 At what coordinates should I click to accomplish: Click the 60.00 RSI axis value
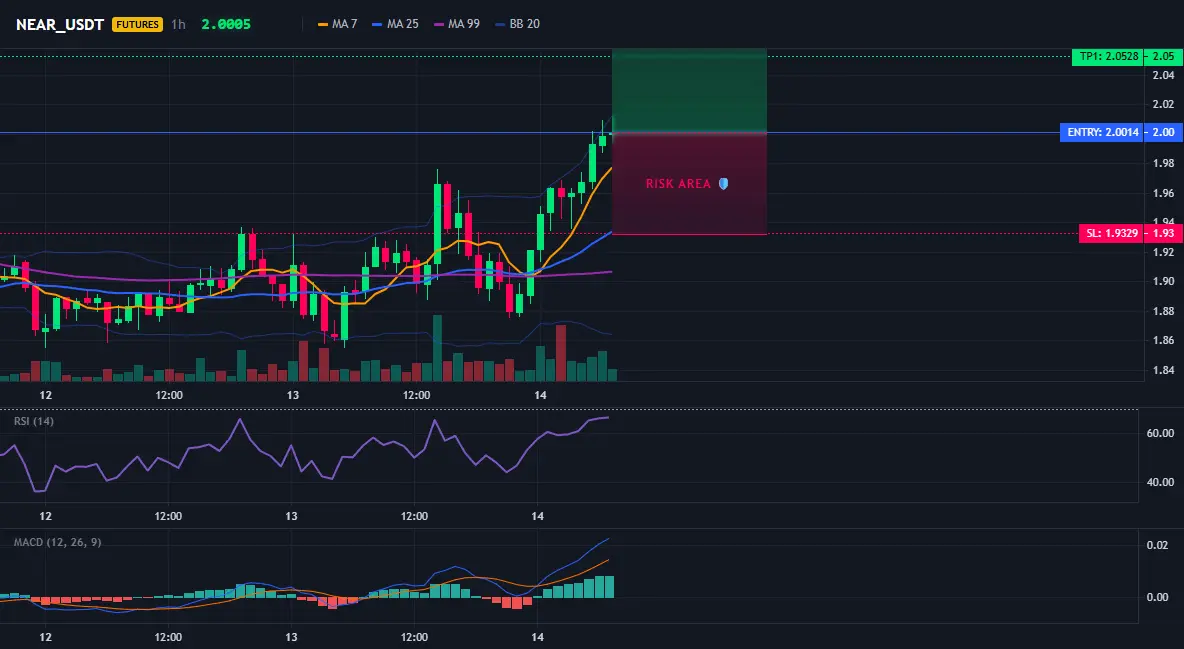[1161, 433]
